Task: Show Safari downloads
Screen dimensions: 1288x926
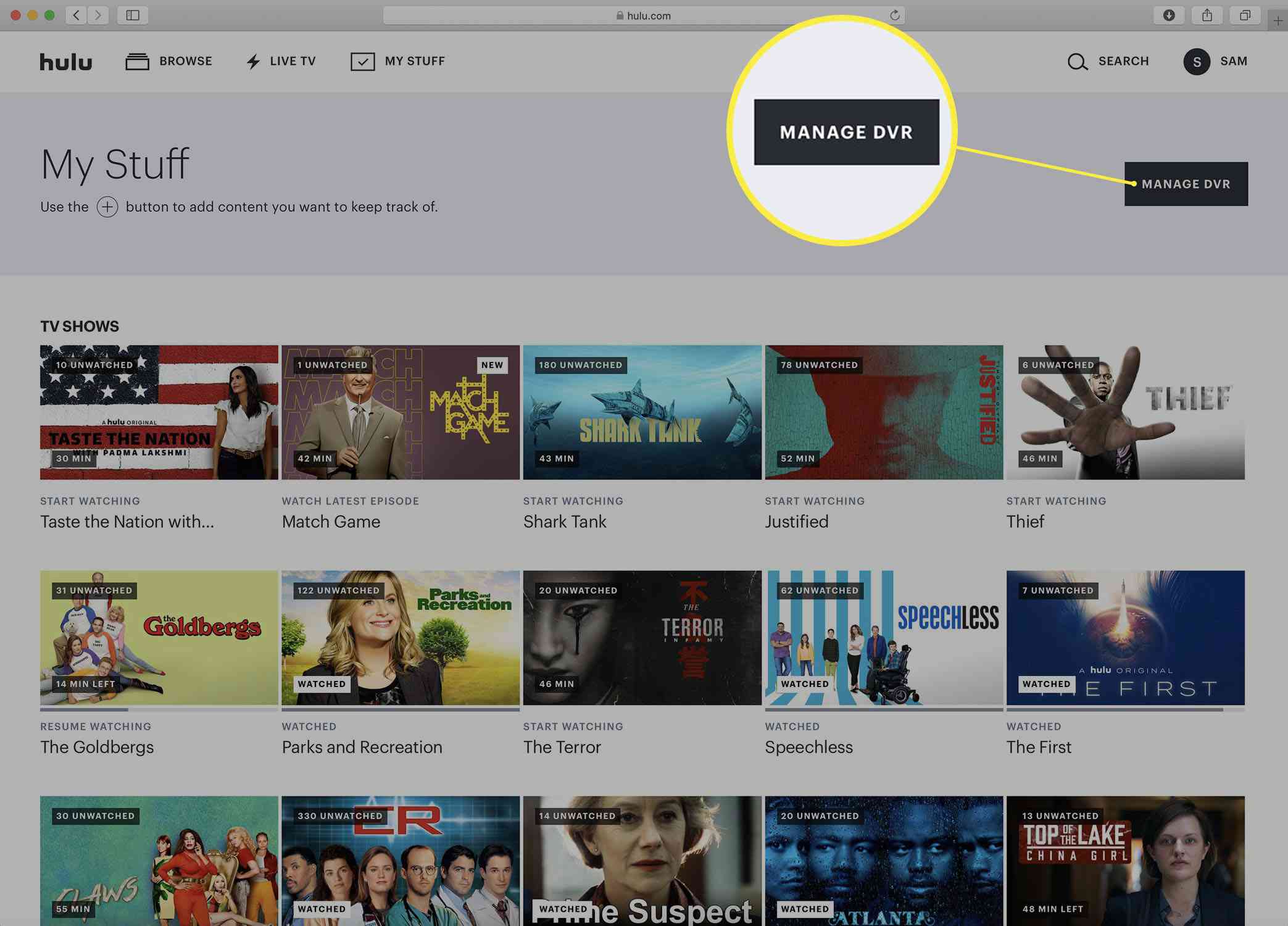Action: point(1169,15)
